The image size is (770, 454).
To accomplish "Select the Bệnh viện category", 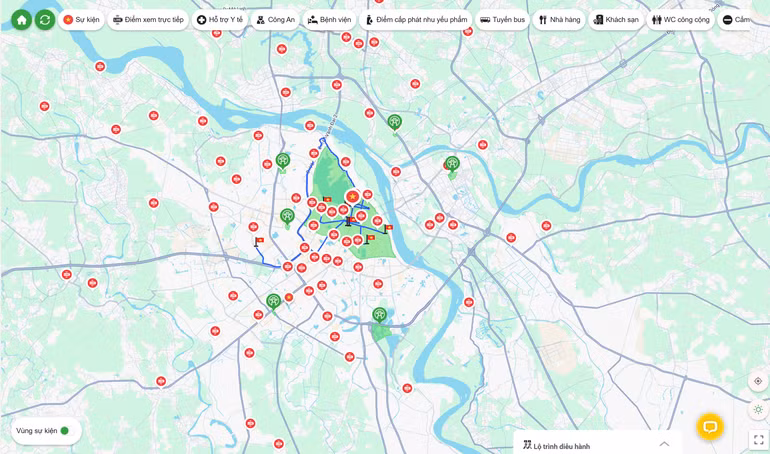I will 328,20.
